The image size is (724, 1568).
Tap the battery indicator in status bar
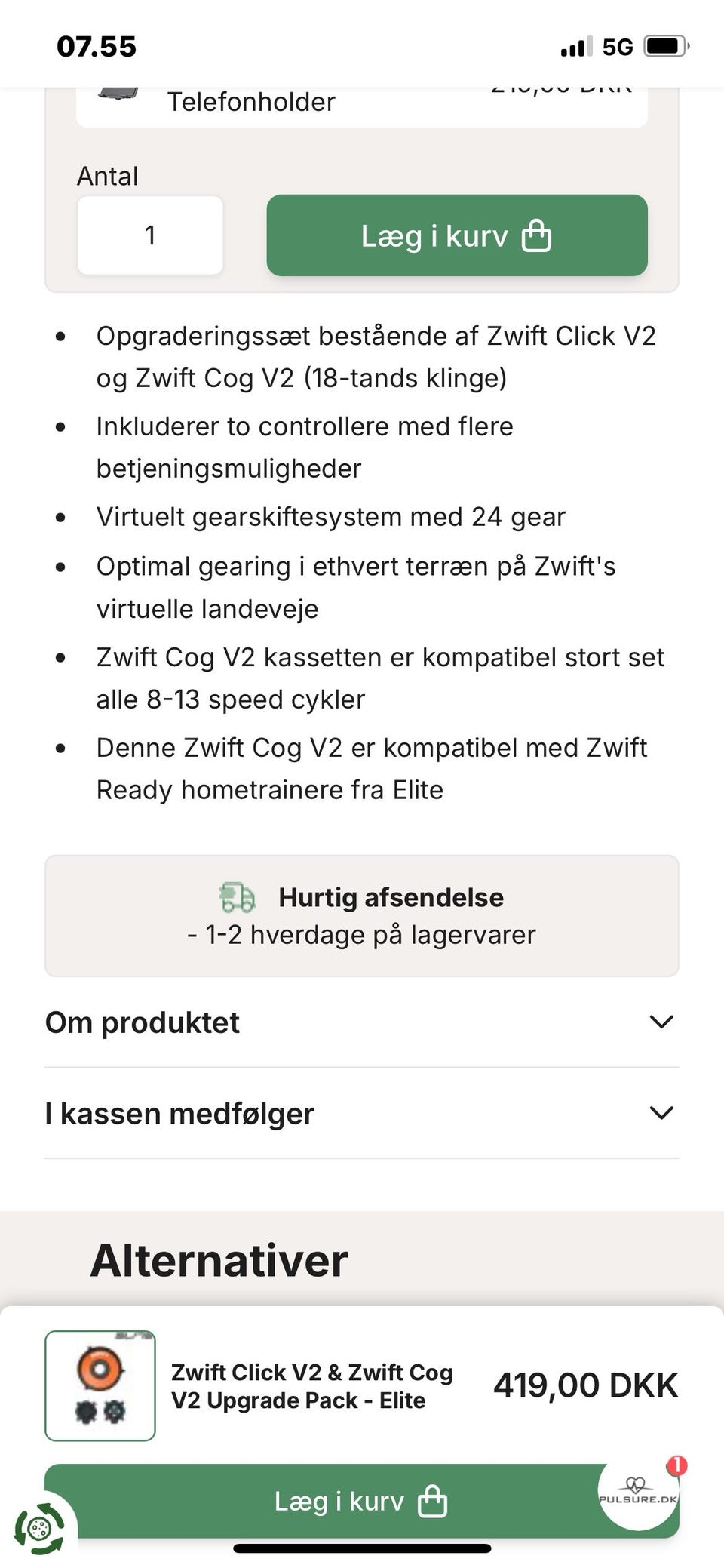667,47
